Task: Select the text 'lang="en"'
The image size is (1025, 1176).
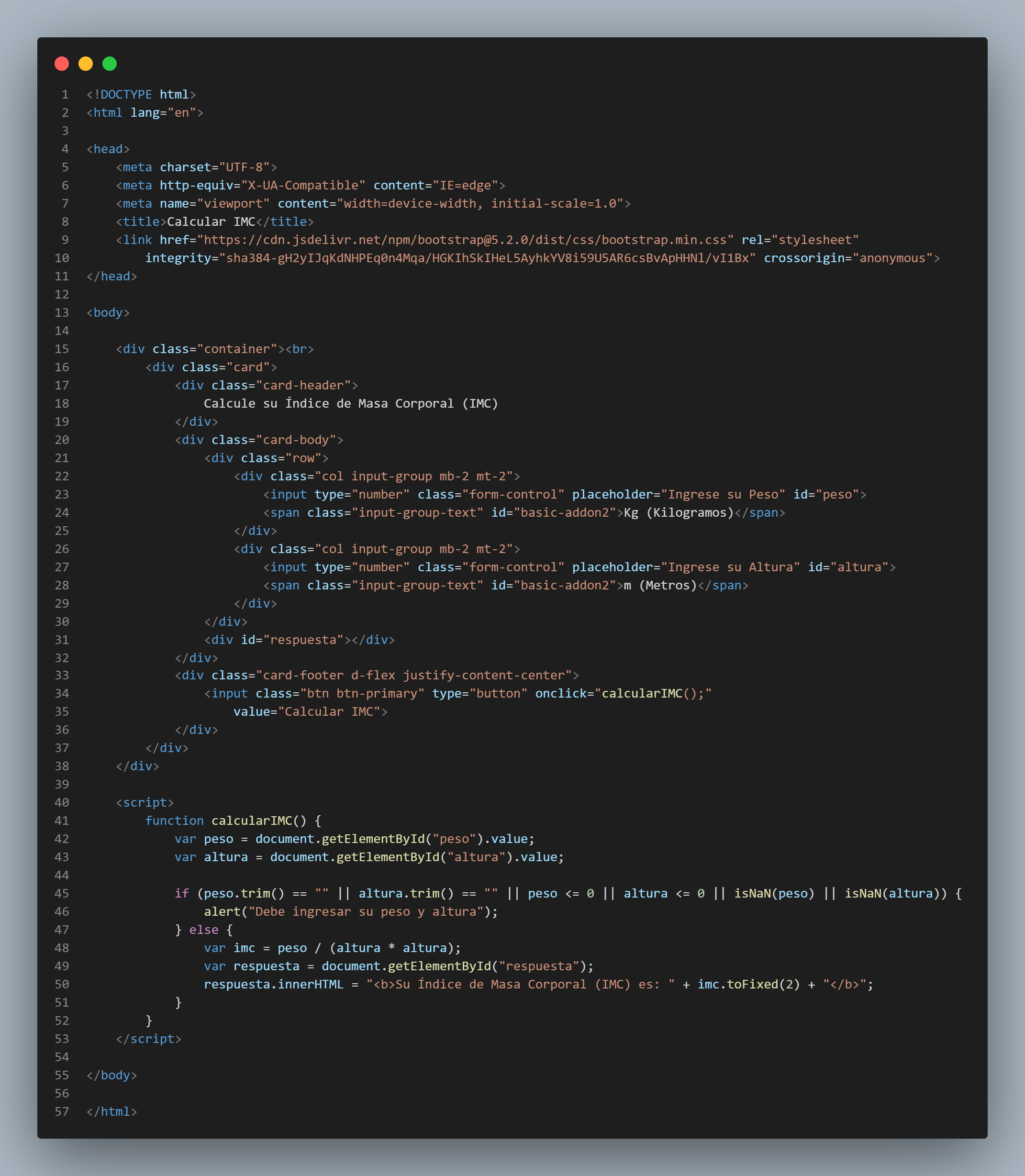Action: coord(163,113)
